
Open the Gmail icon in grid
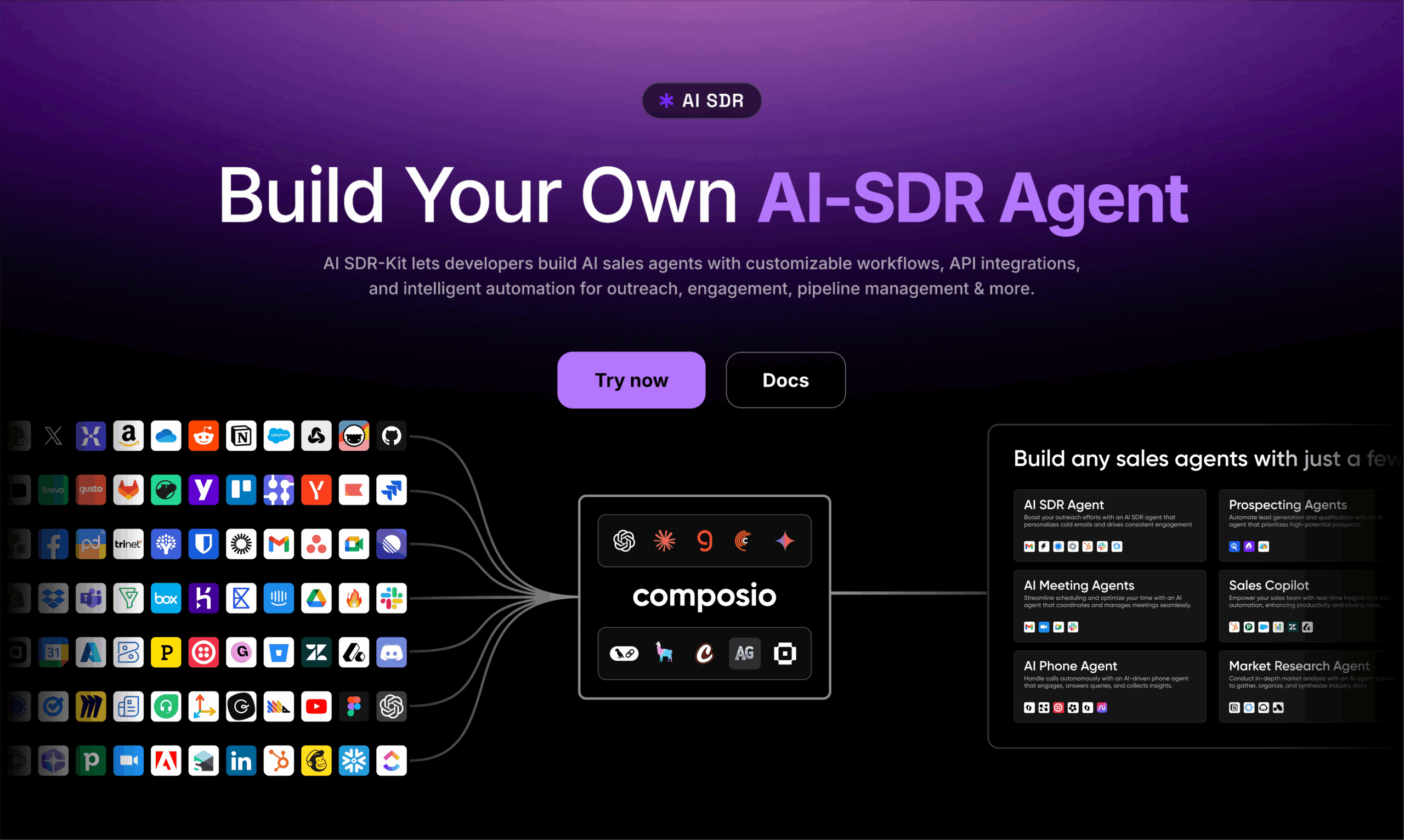[x=279, y=544]
